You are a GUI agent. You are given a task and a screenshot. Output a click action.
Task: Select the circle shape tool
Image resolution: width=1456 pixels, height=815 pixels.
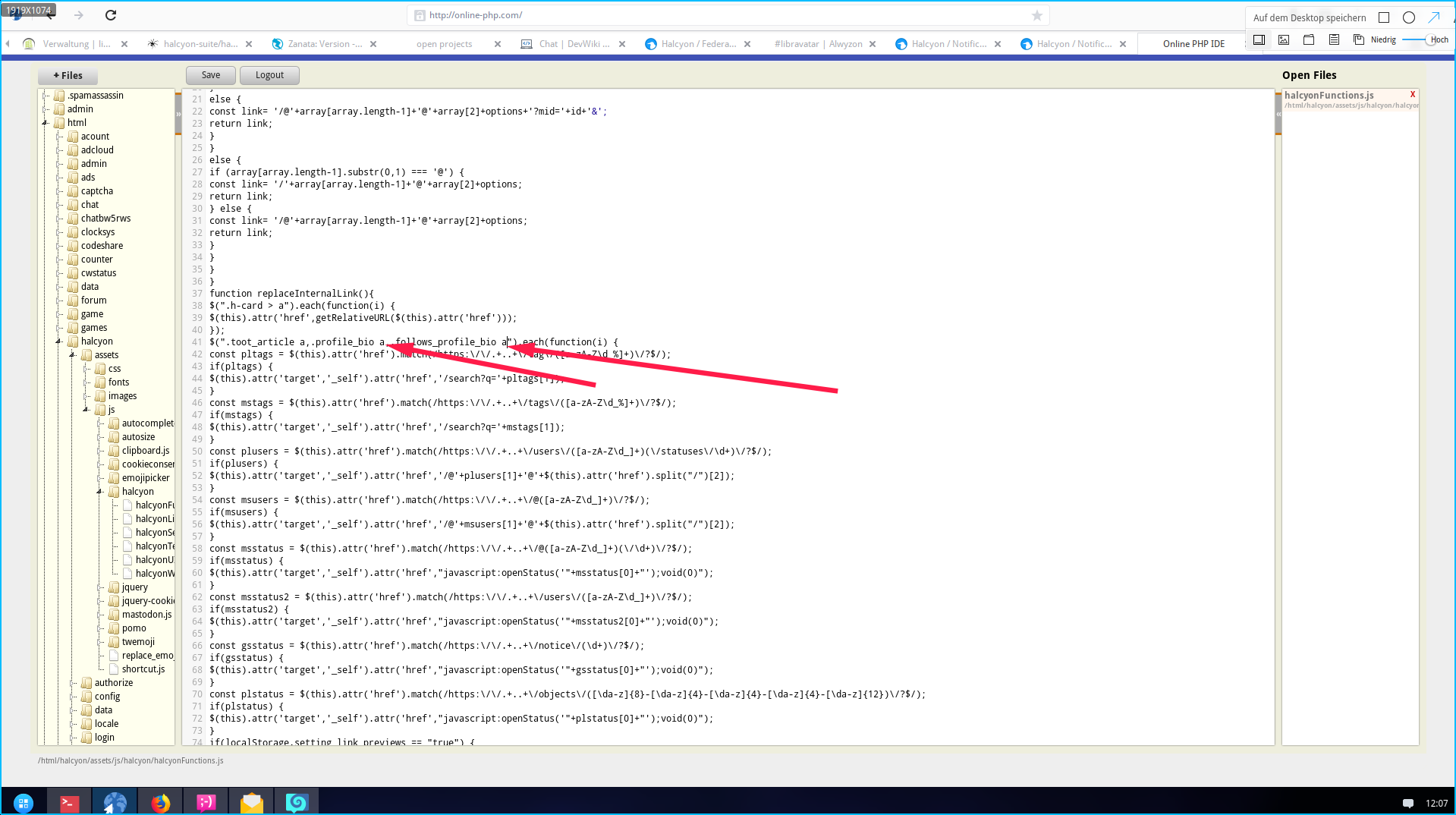[1409, 17]
